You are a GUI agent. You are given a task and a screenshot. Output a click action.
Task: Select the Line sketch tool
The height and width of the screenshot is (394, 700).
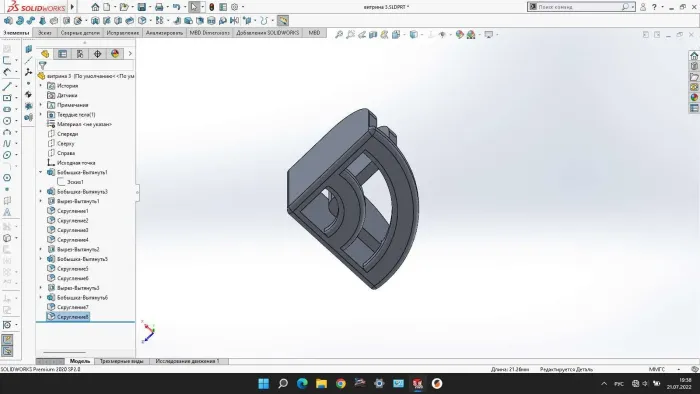[x=7, y=86]
